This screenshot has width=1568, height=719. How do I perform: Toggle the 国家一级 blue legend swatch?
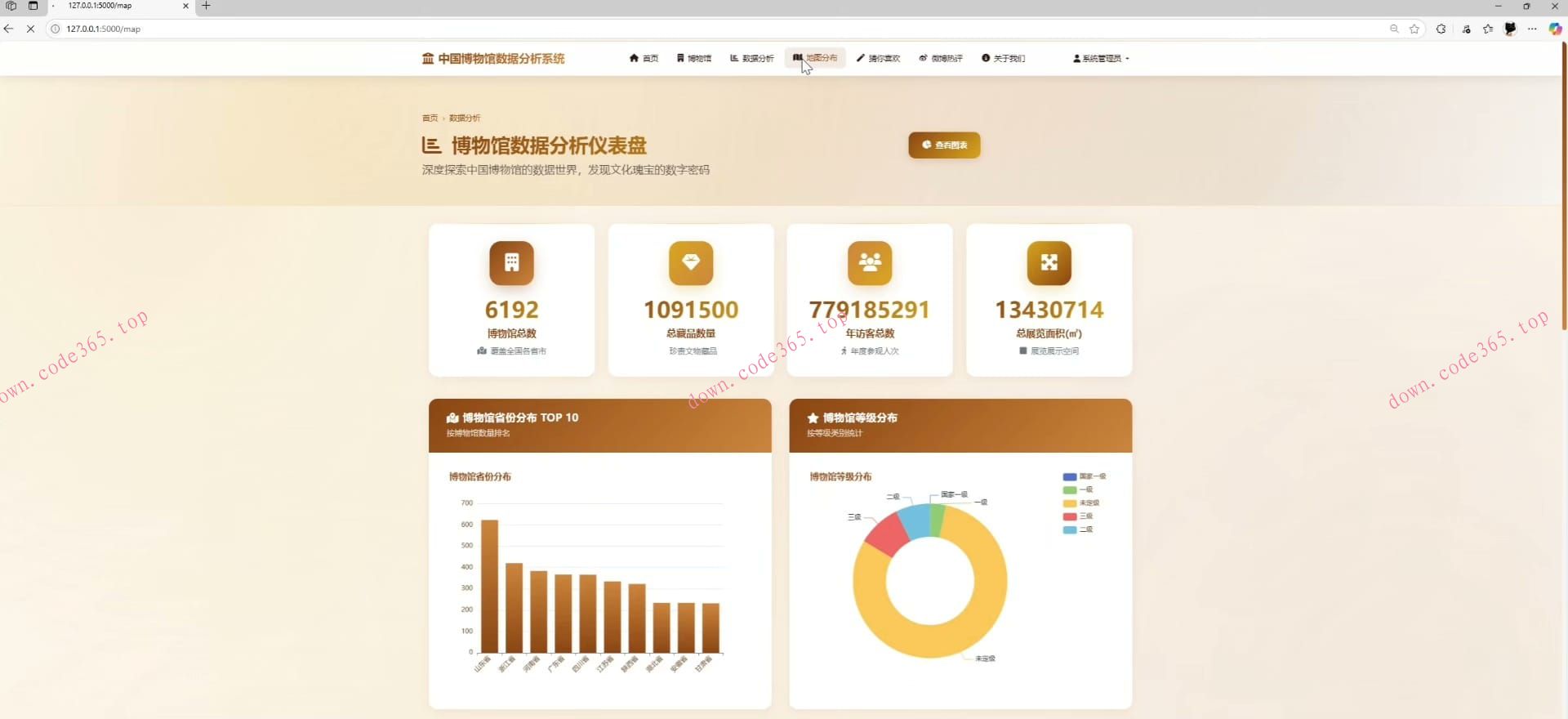pyautogui.click(x=1069, y=476)
